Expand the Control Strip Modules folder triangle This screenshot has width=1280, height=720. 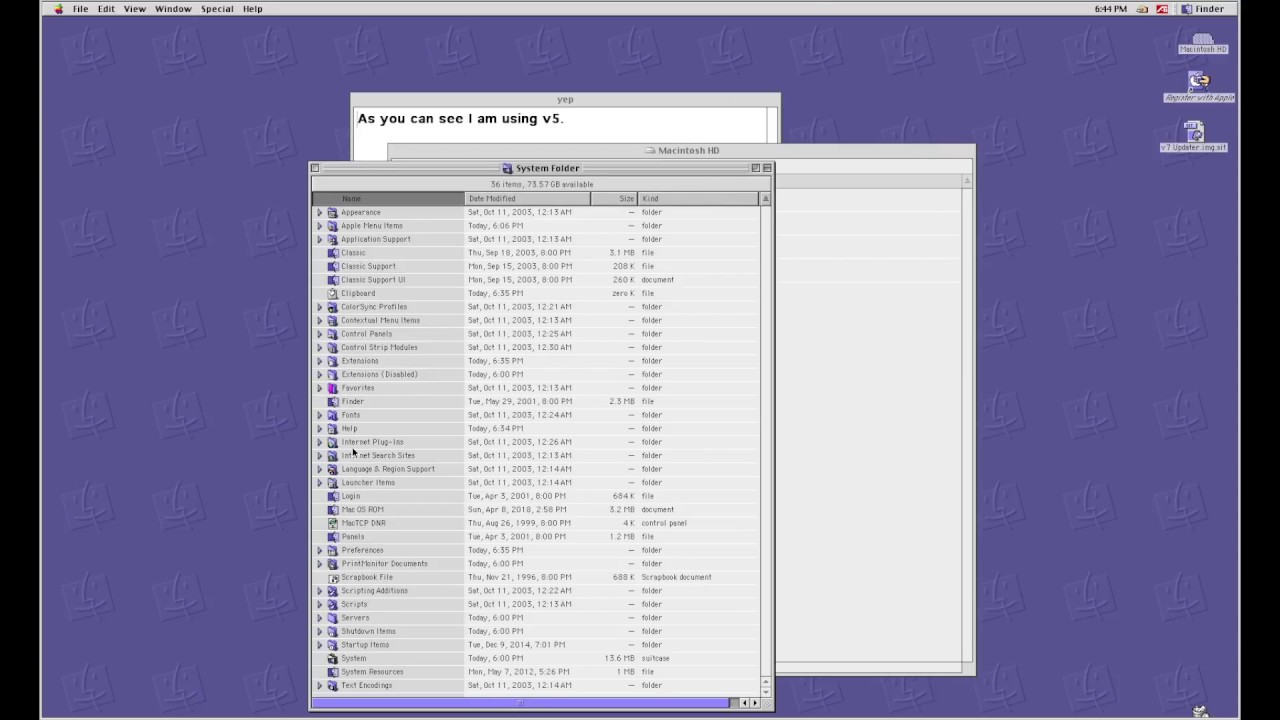click(x=320, y=347)
